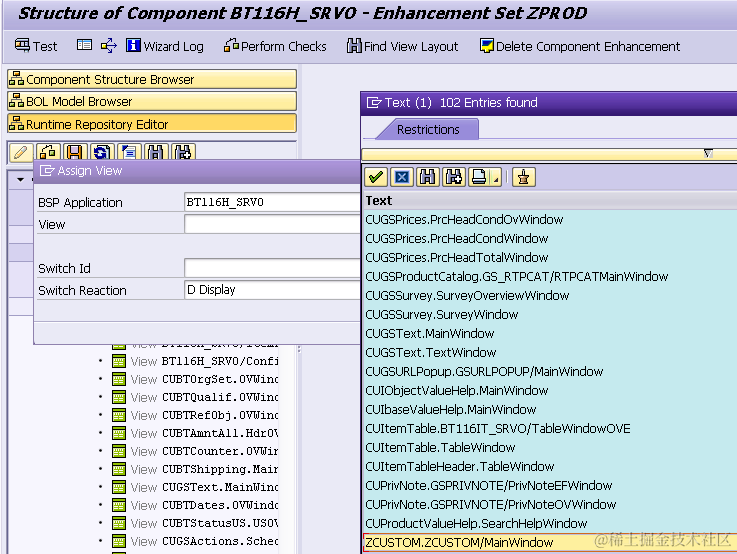Click the binoculars find icon in editor toolbar

click(x=156, y=152)
